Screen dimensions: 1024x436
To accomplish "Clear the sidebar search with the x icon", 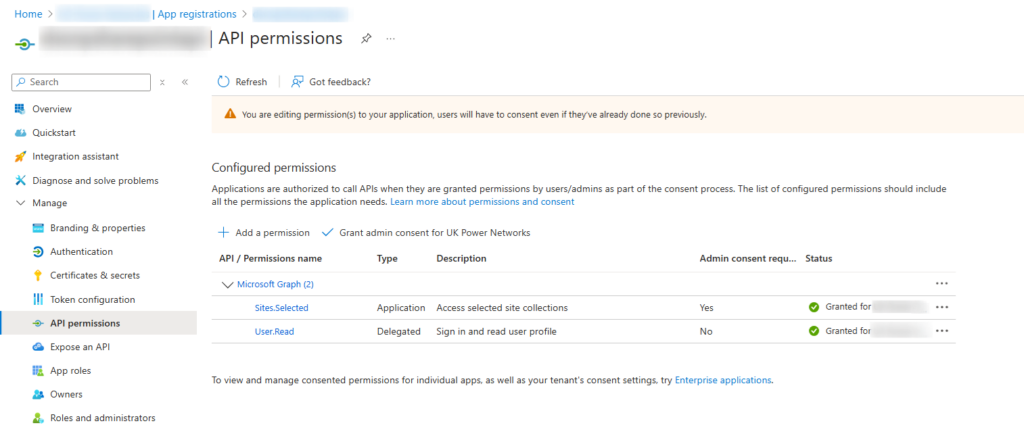I will point(162,82).
